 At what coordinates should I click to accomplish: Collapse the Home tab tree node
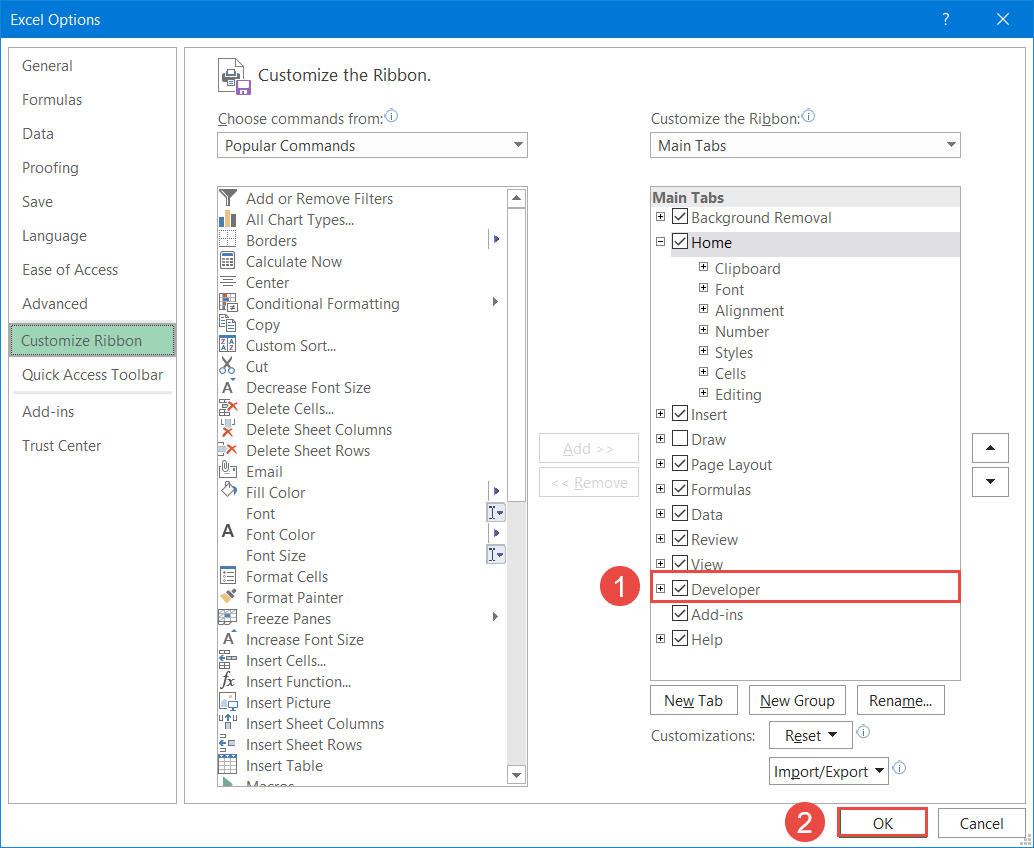click(660, 242)
